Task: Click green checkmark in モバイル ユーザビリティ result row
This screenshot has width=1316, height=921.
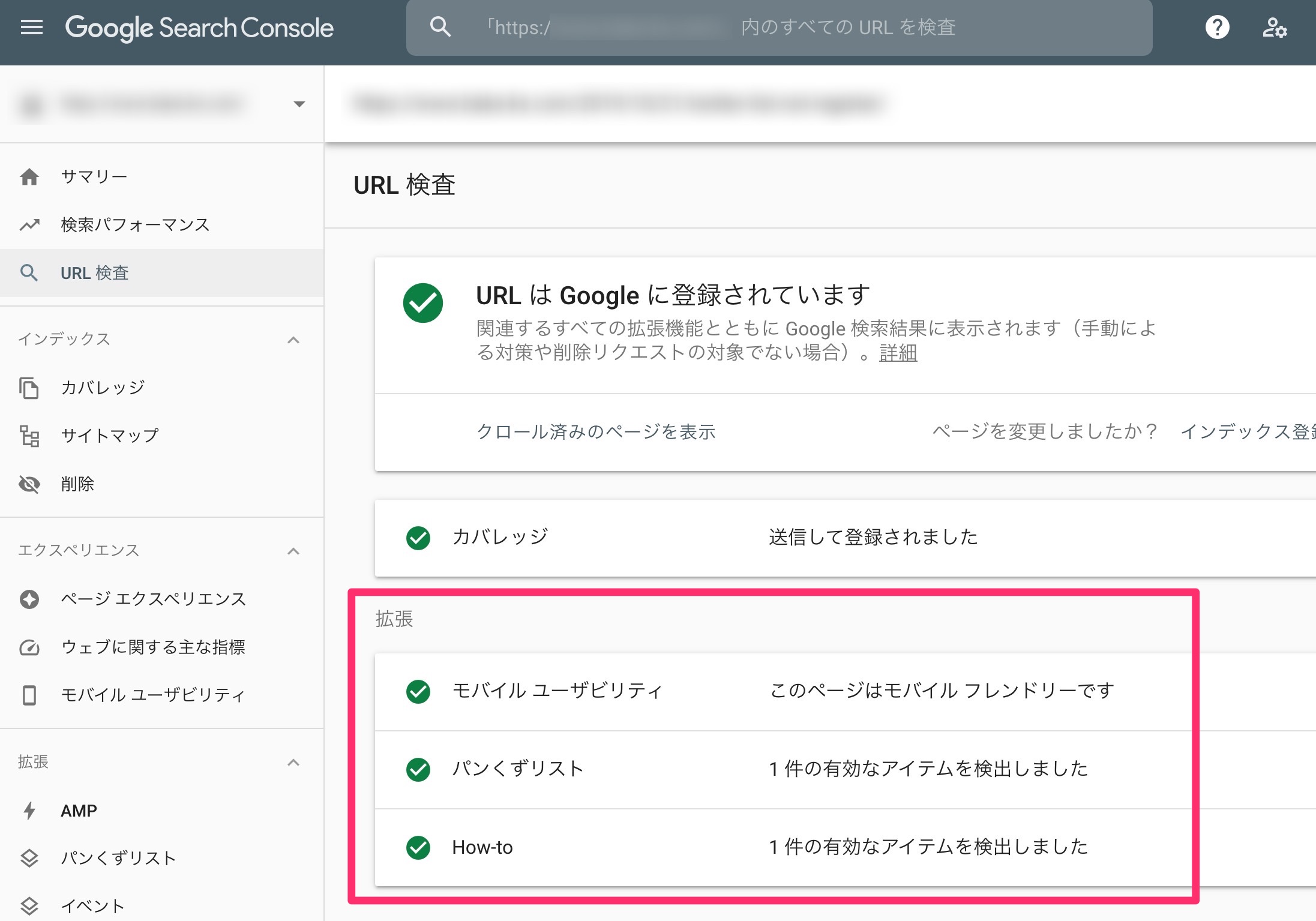Action: 418,691
